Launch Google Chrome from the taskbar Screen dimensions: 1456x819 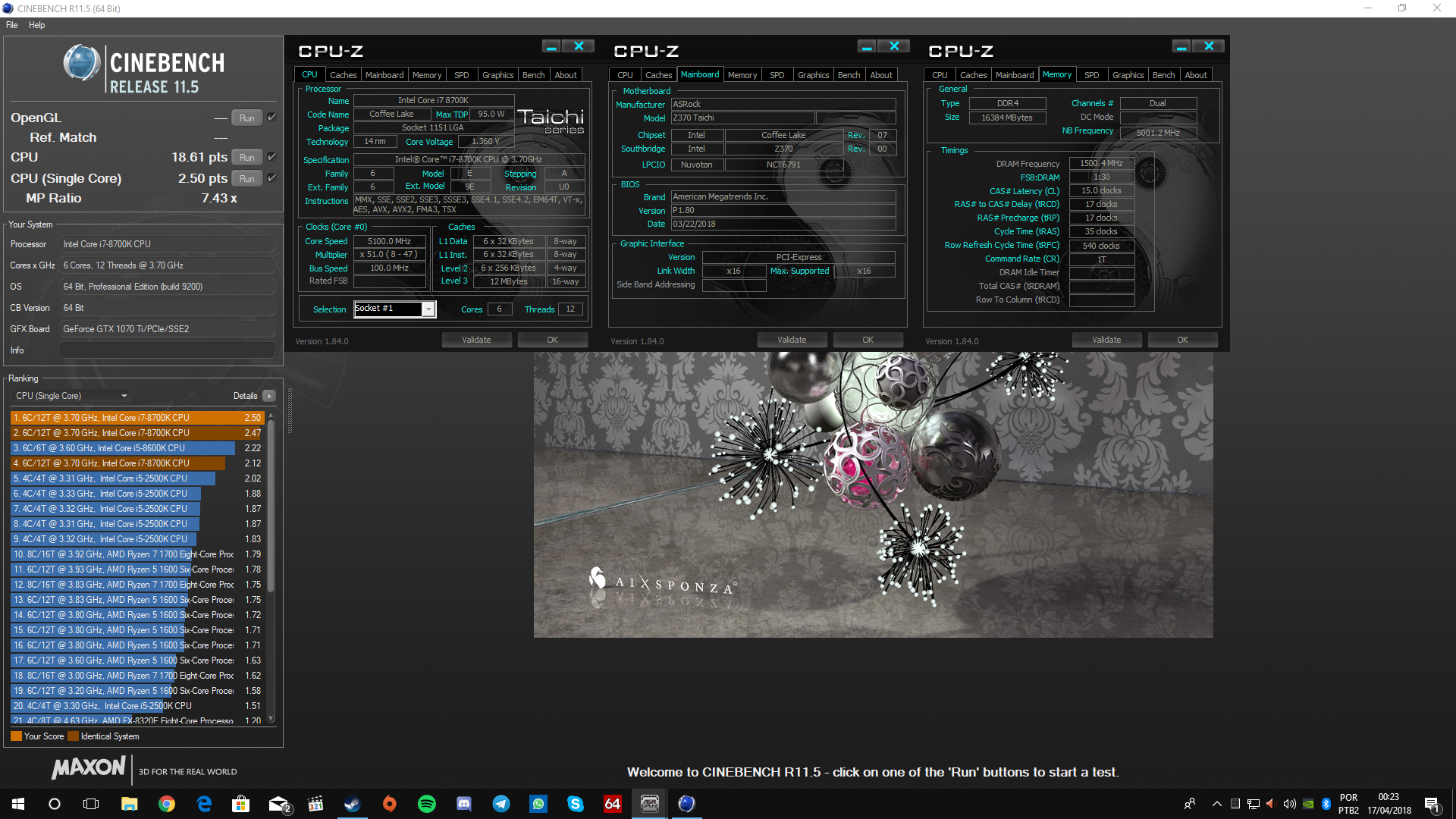[x=167, y=804]
